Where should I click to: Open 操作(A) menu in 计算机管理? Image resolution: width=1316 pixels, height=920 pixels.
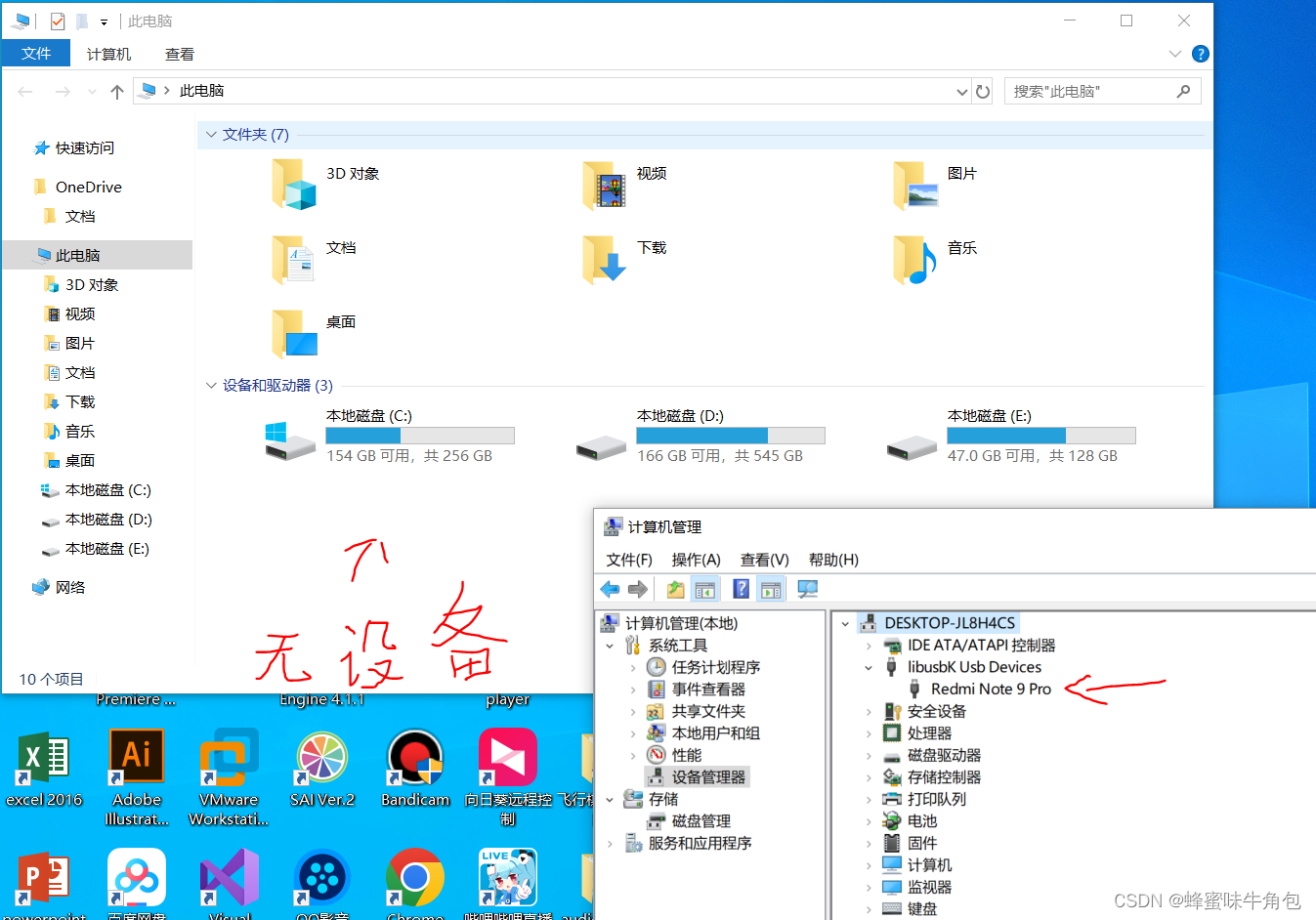(696, 560)
